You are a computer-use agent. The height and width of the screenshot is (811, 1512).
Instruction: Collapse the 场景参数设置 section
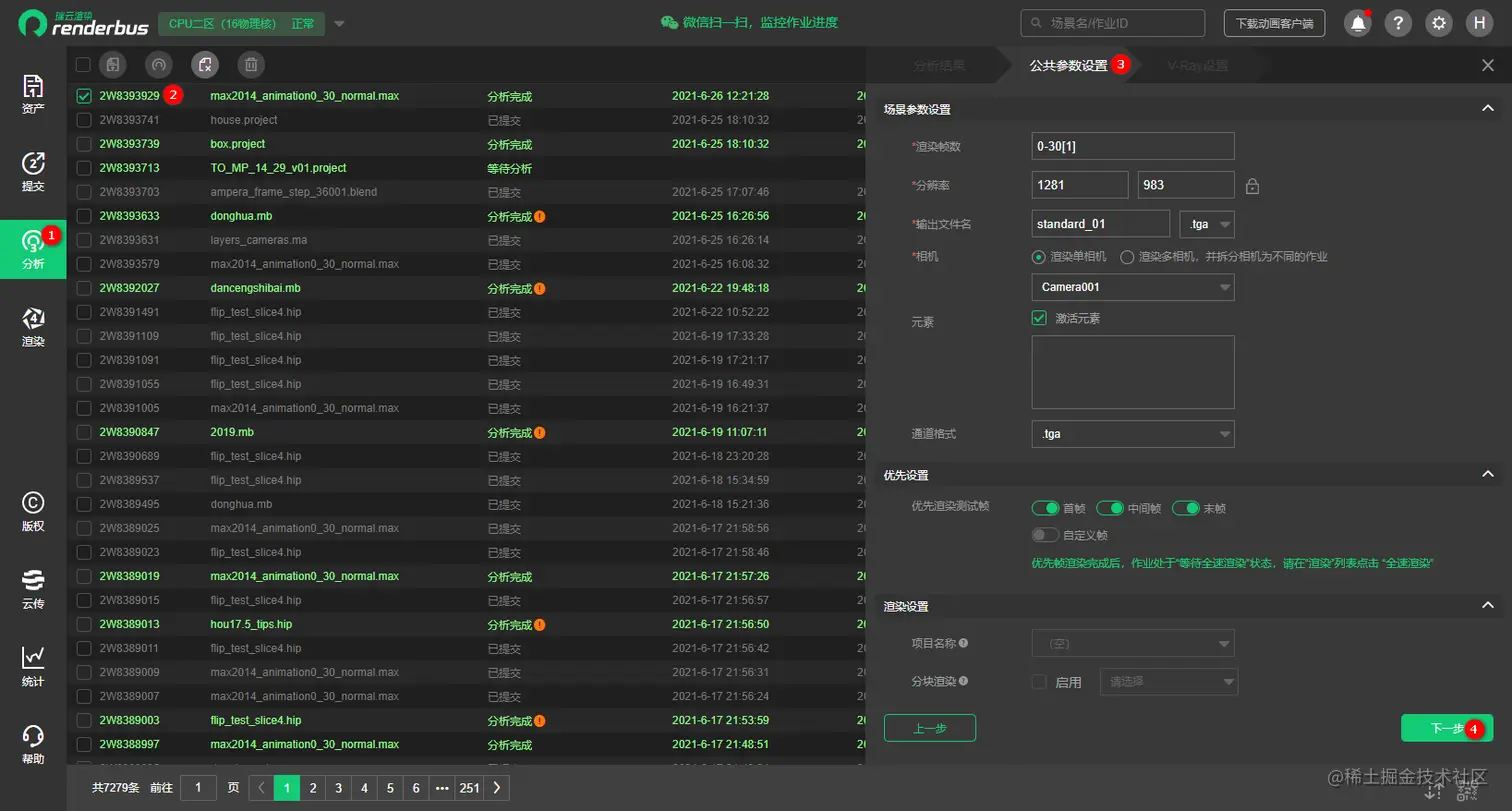(x=1488, y=108)
